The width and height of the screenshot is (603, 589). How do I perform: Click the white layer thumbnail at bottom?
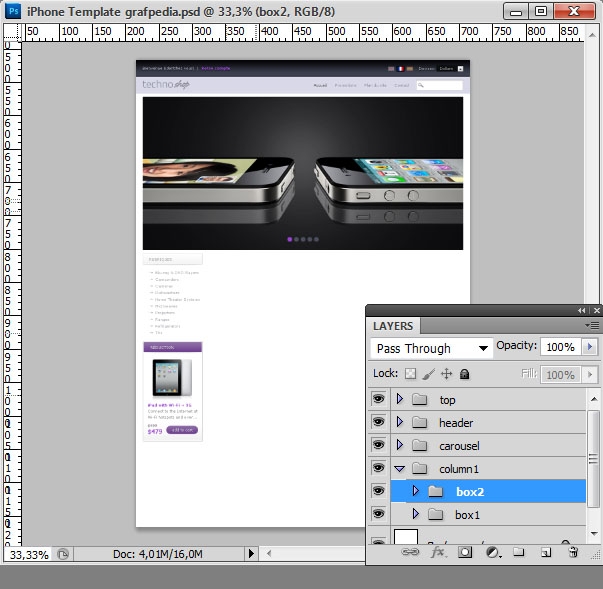click(406, 536)
